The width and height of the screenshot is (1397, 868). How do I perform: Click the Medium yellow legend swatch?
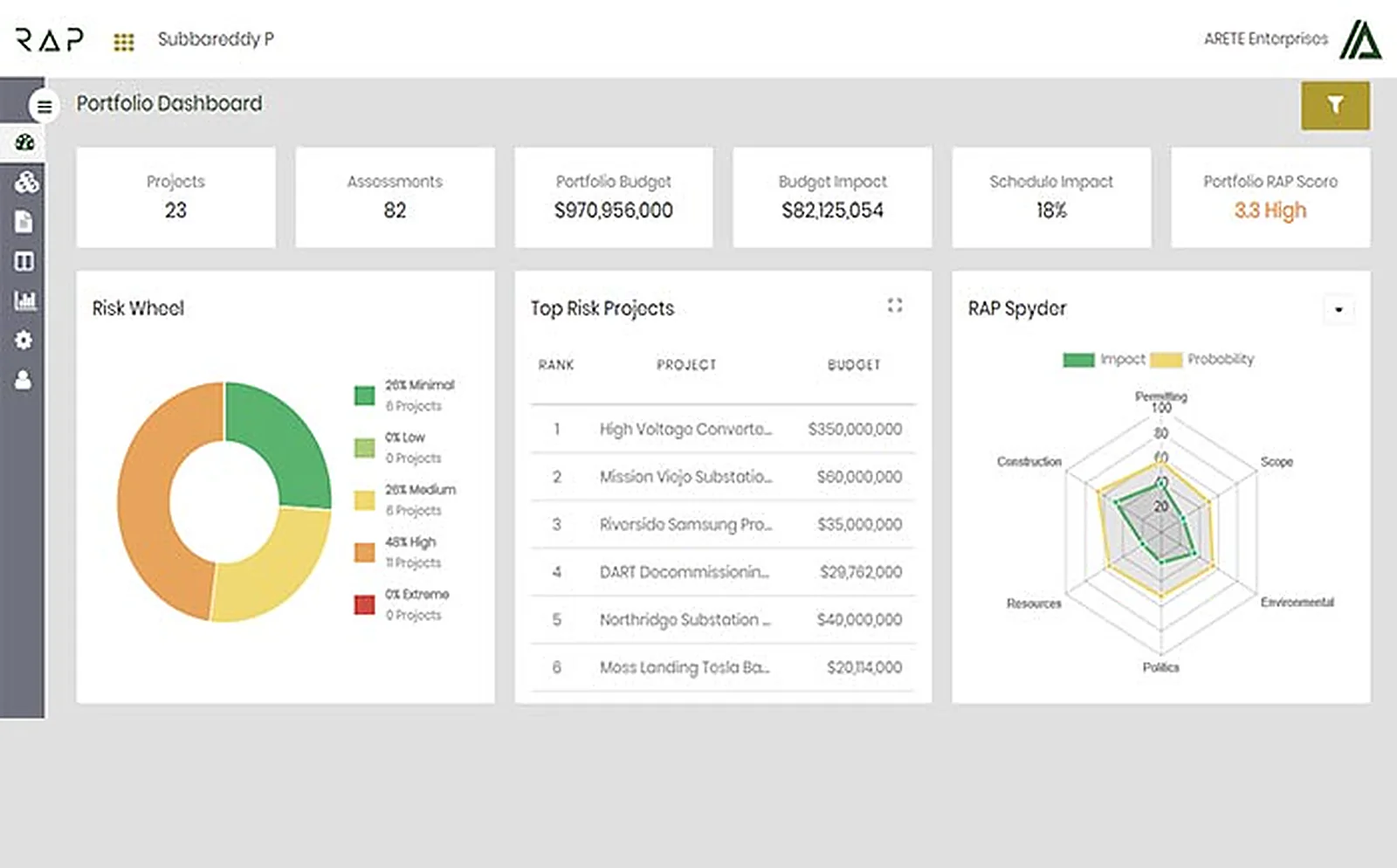tap(365, 499)
